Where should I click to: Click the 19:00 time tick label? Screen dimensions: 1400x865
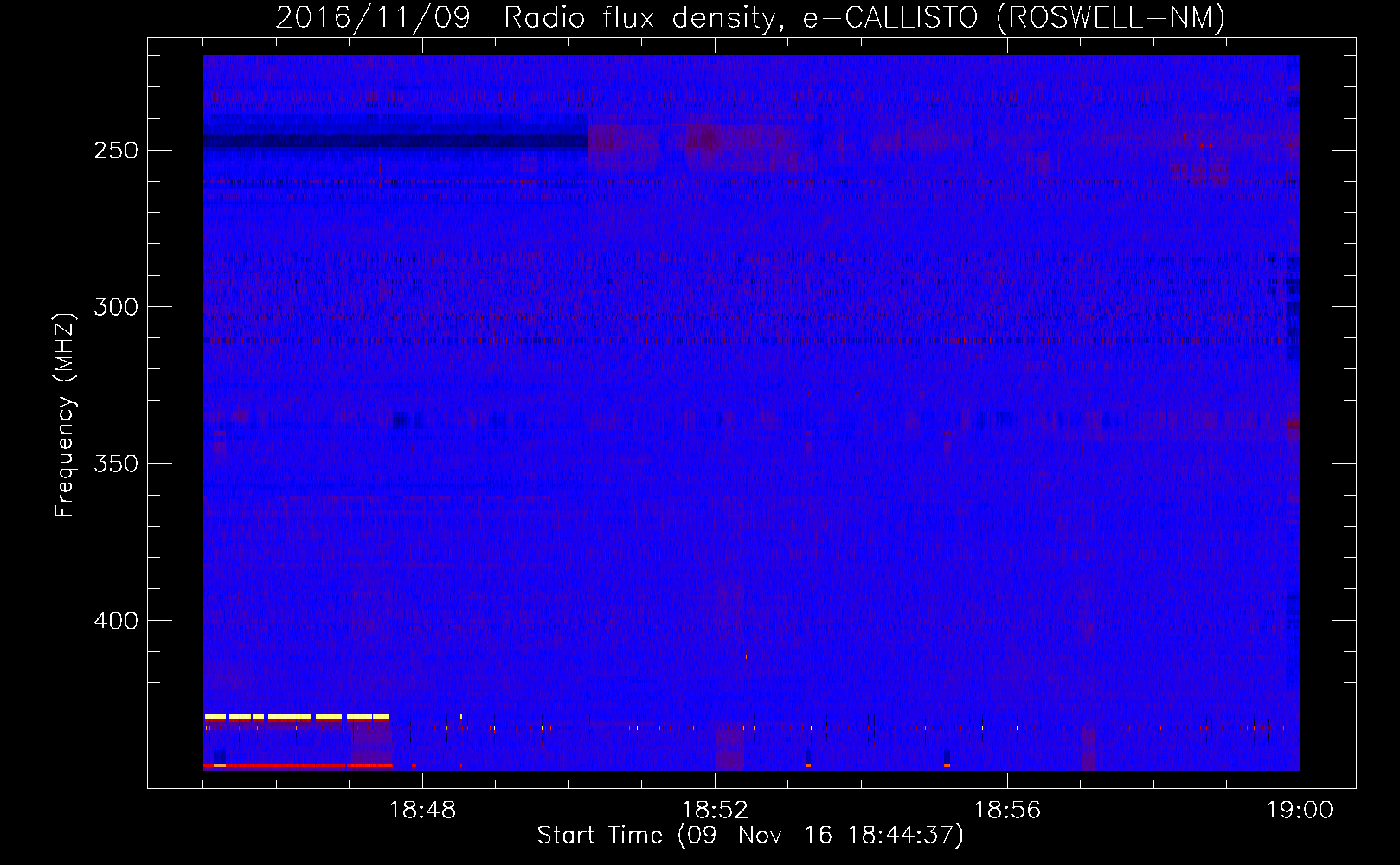pos(1300,811)
